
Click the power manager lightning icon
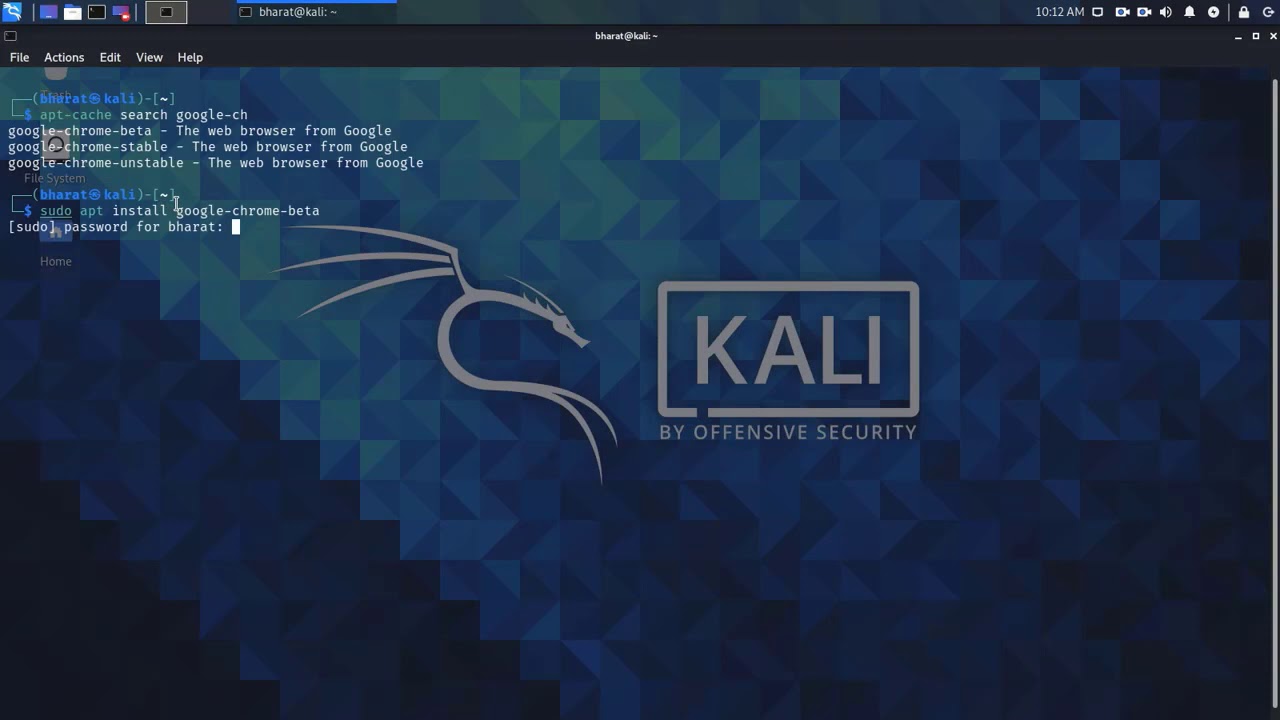(x=1214, y=12)
